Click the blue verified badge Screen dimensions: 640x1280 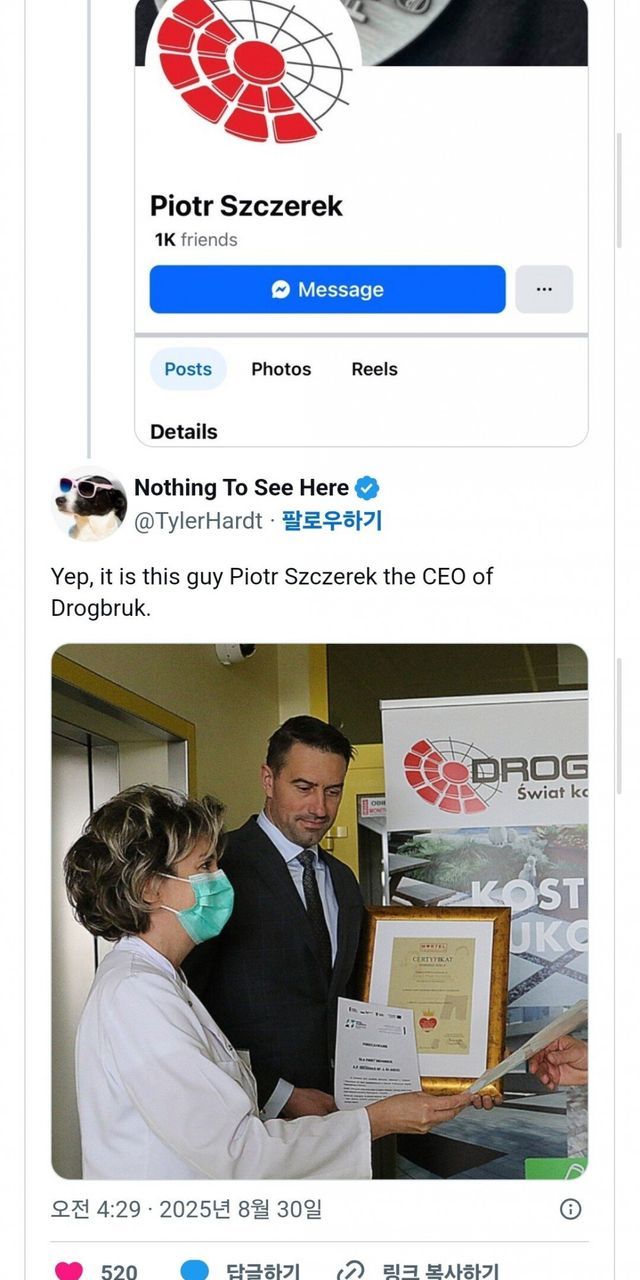(368, 488)
